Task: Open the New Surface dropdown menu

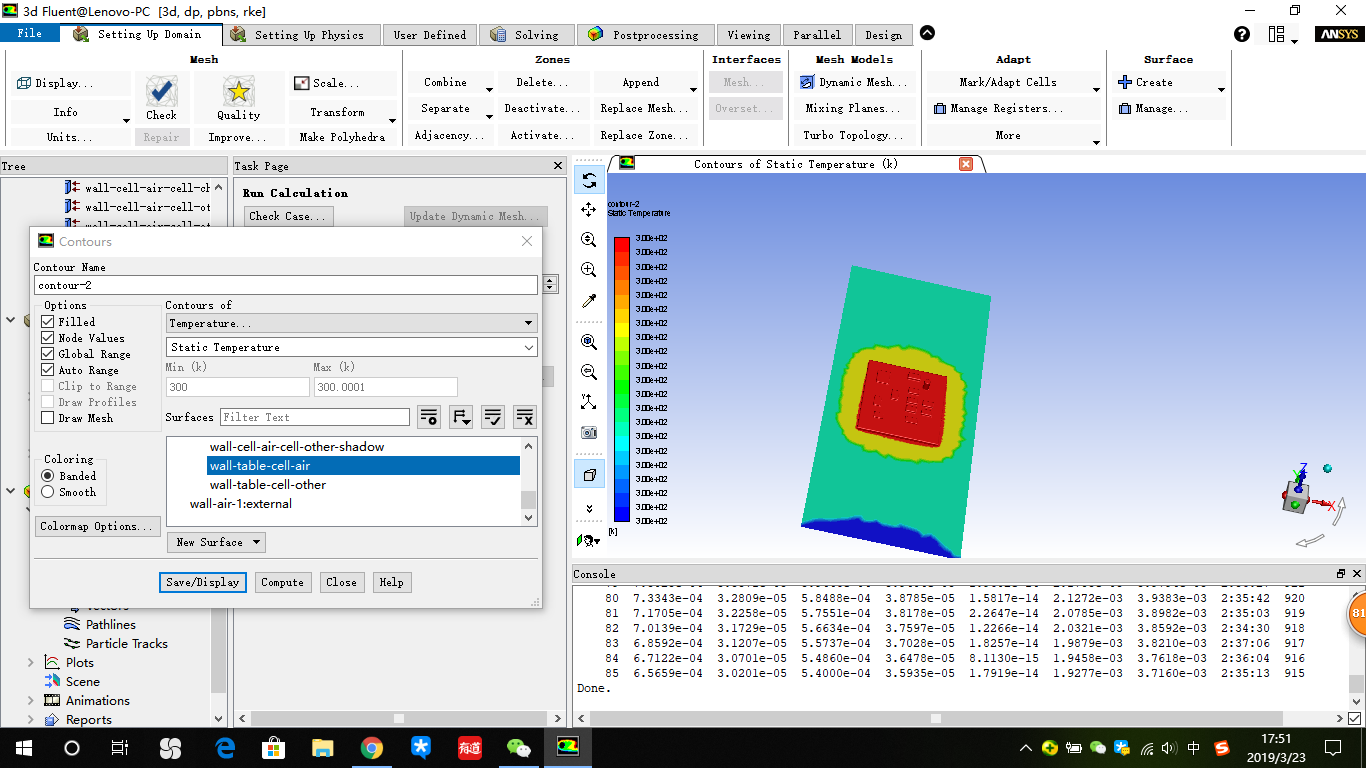Action: (x=216, y=542)
